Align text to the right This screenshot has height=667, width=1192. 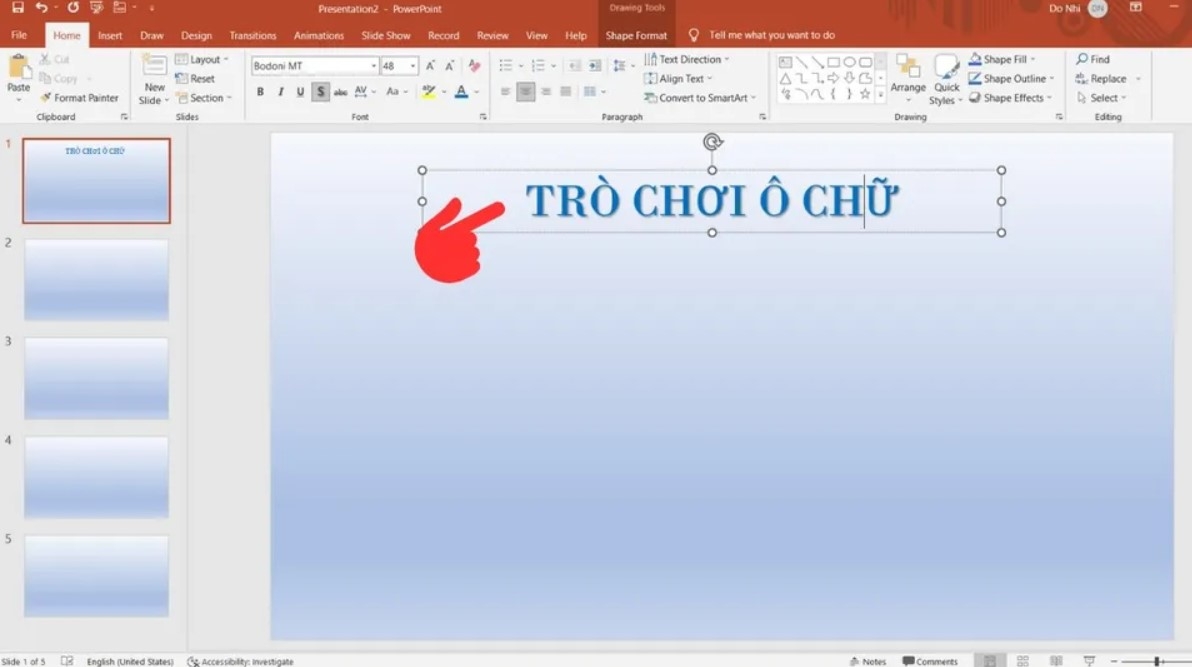[546, 92]
